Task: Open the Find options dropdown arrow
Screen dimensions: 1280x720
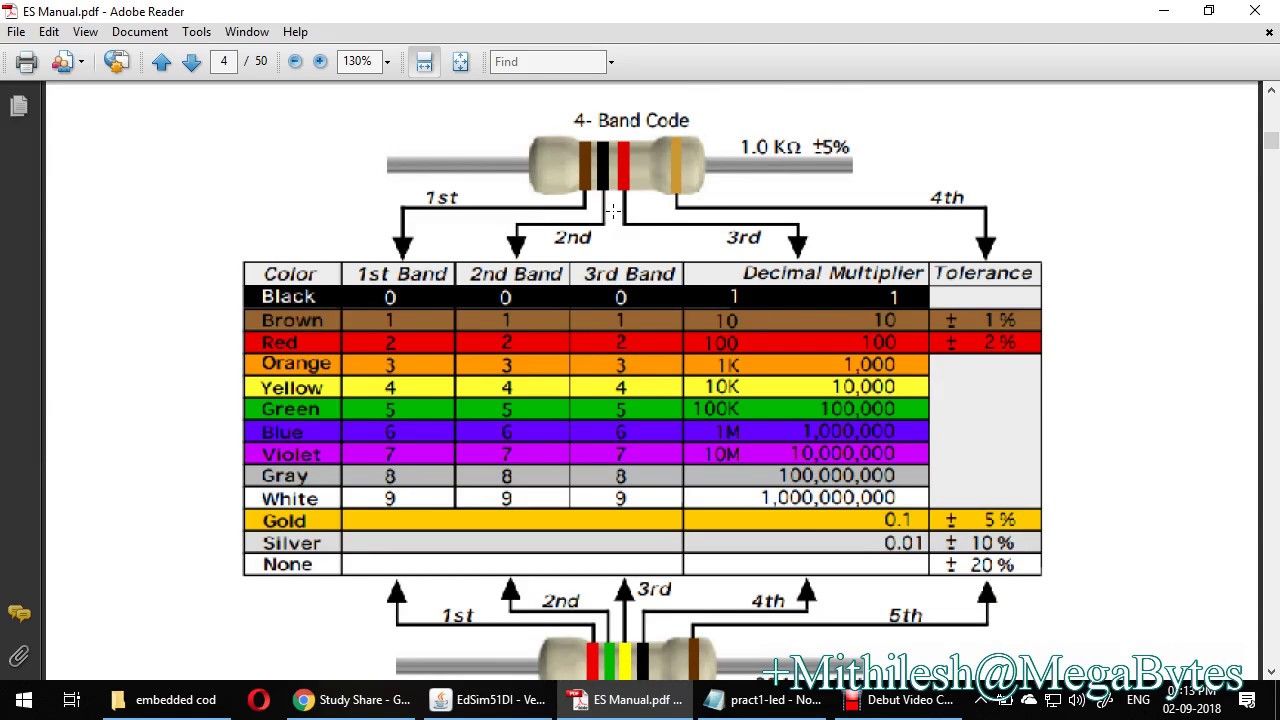Action: [x=611, y=62]
